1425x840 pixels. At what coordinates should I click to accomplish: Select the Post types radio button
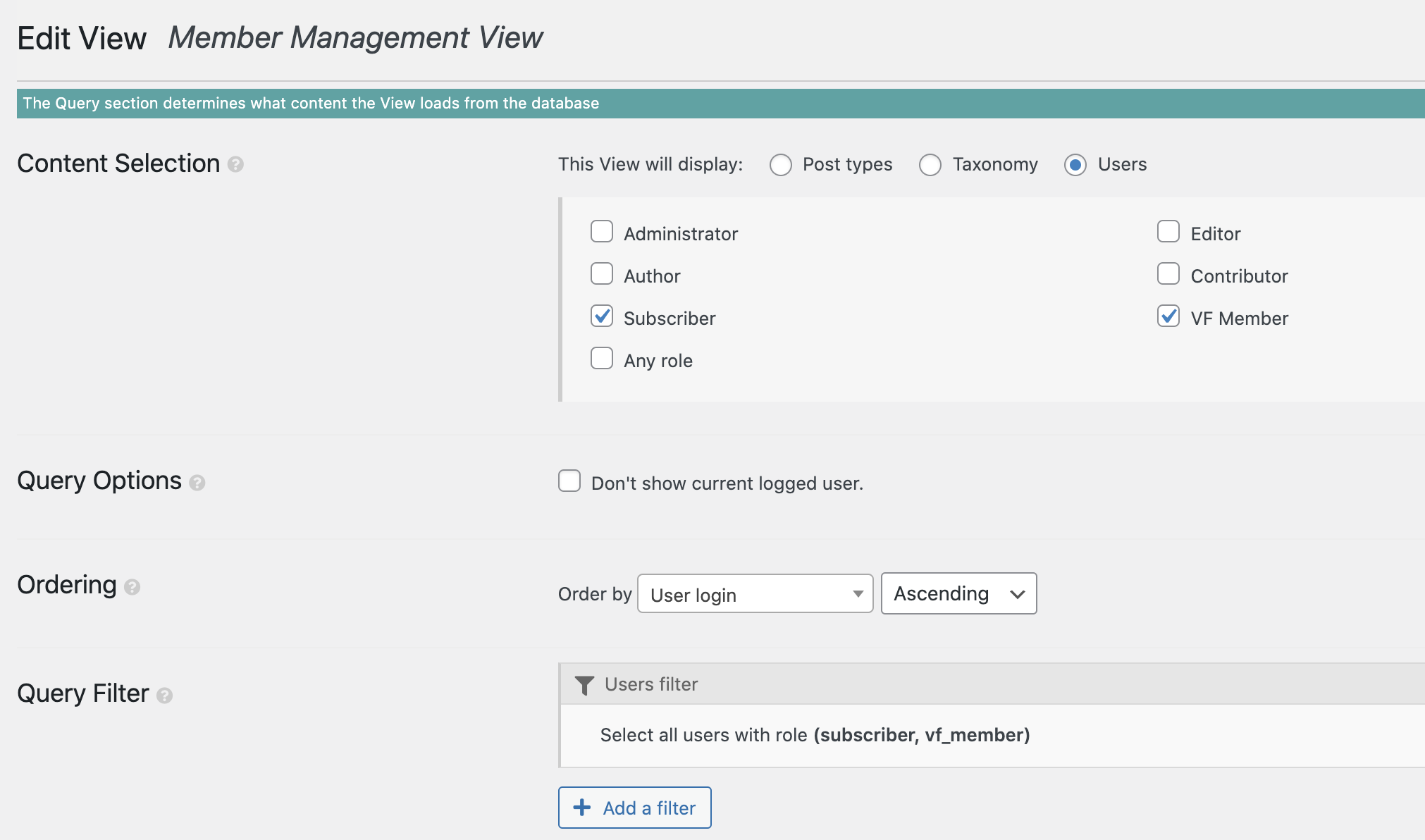pos(781,165)
